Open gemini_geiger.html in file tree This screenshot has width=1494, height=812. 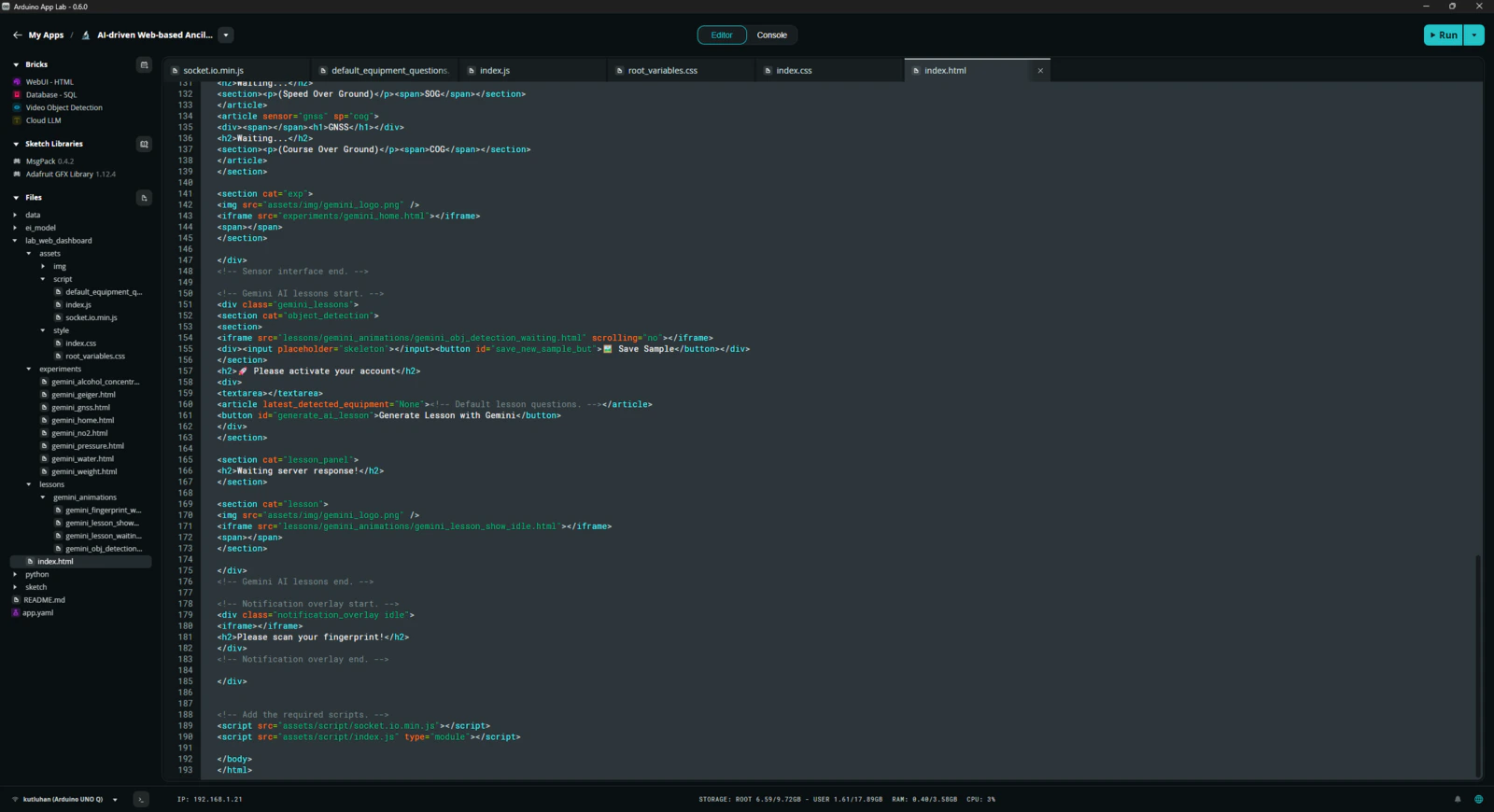[84, 395]
